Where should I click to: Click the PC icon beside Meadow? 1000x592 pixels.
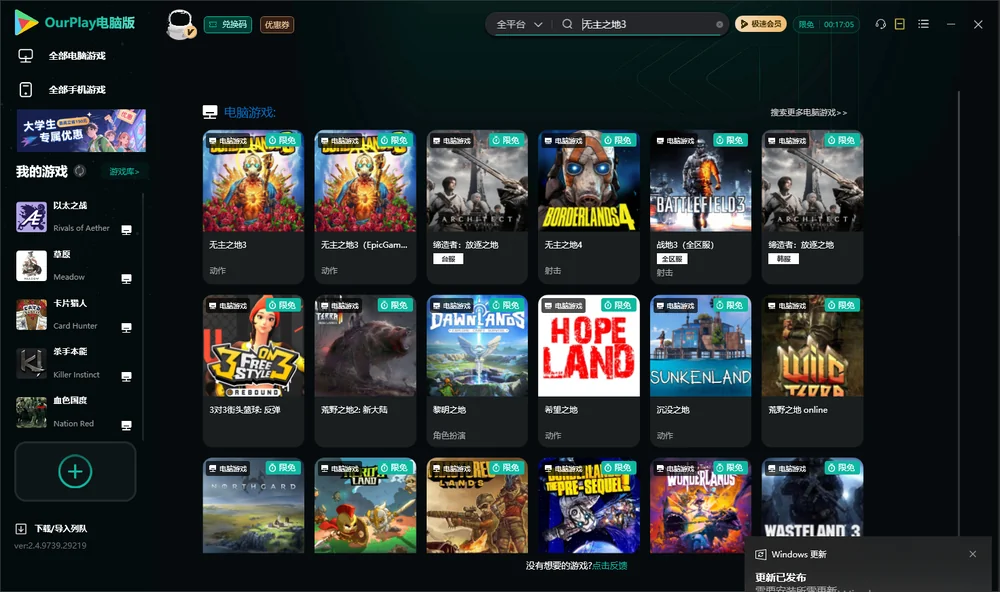pos(126,279)
